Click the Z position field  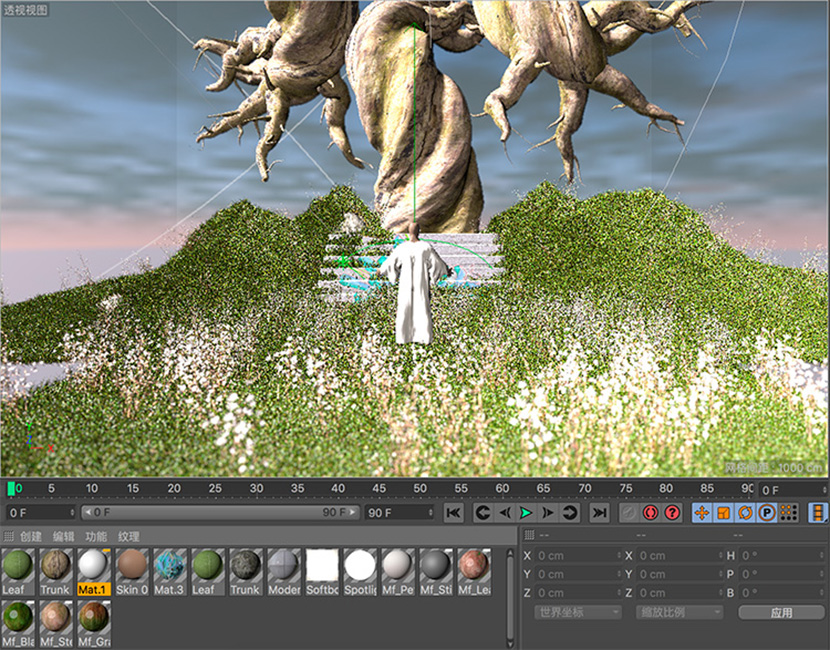(x=578, y=593)
